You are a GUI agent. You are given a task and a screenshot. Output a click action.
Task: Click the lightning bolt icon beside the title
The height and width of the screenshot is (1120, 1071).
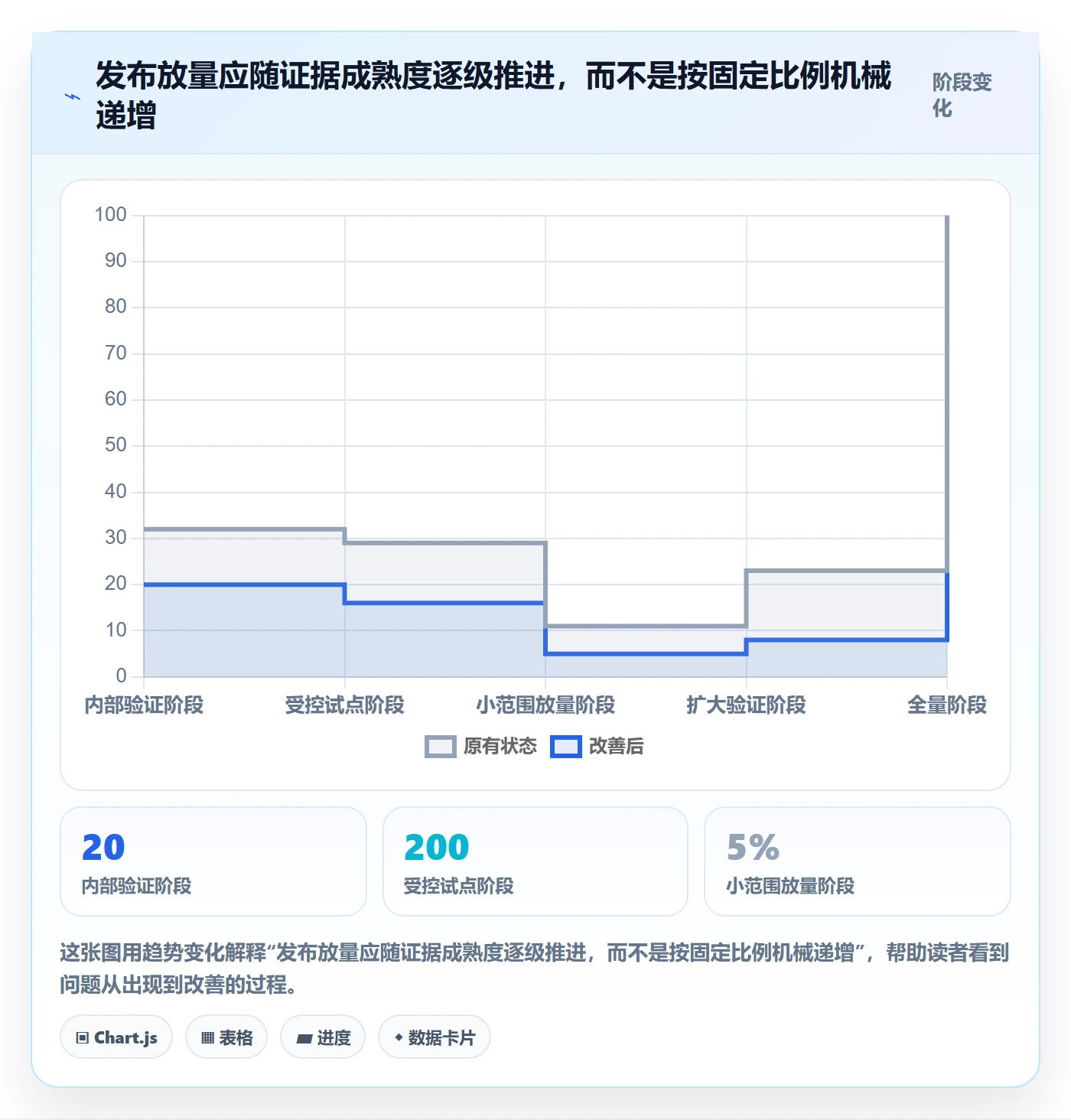click(x=73, y=96)
